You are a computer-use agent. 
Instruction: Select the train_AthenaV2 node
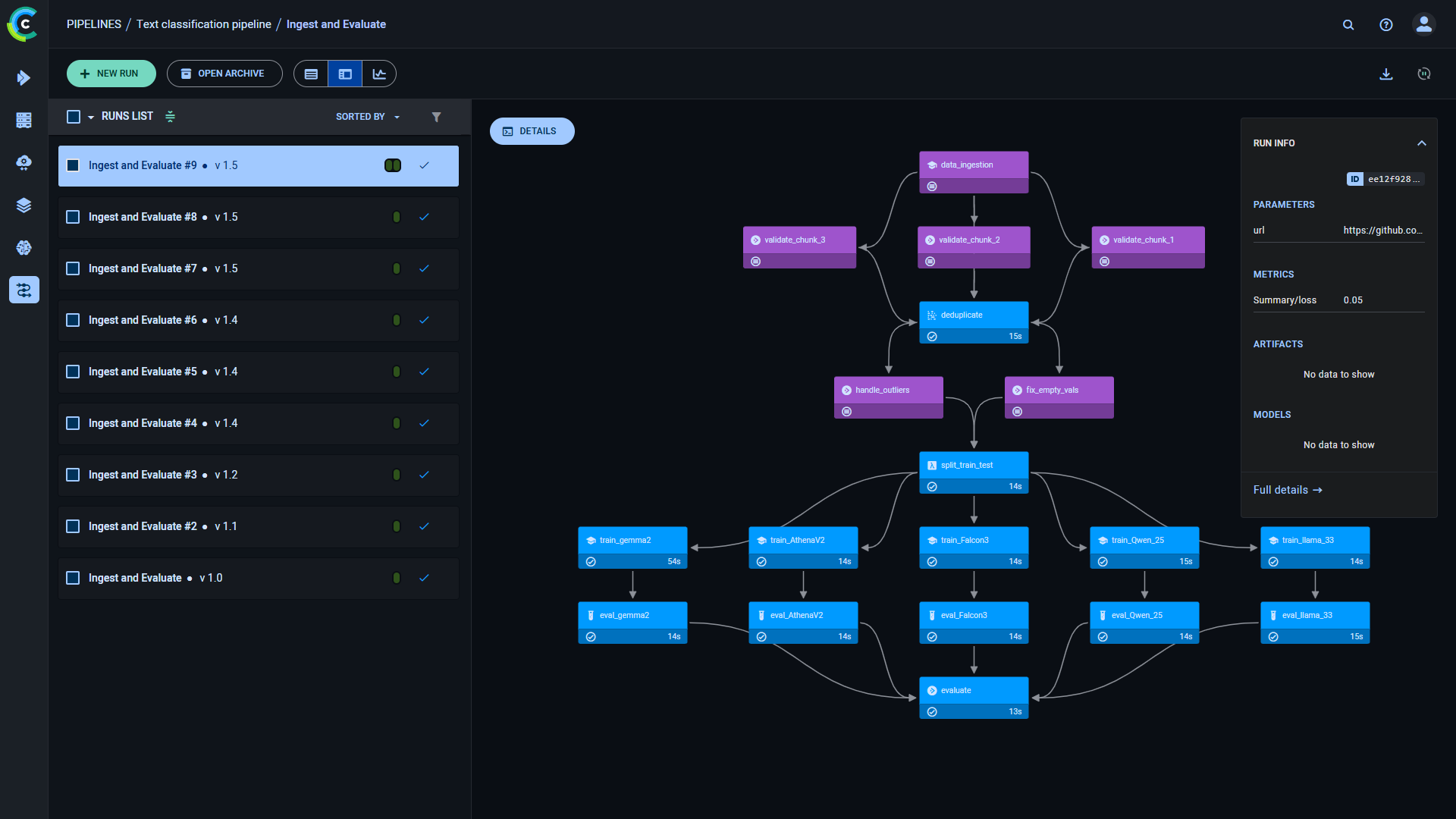click(803, 548)
